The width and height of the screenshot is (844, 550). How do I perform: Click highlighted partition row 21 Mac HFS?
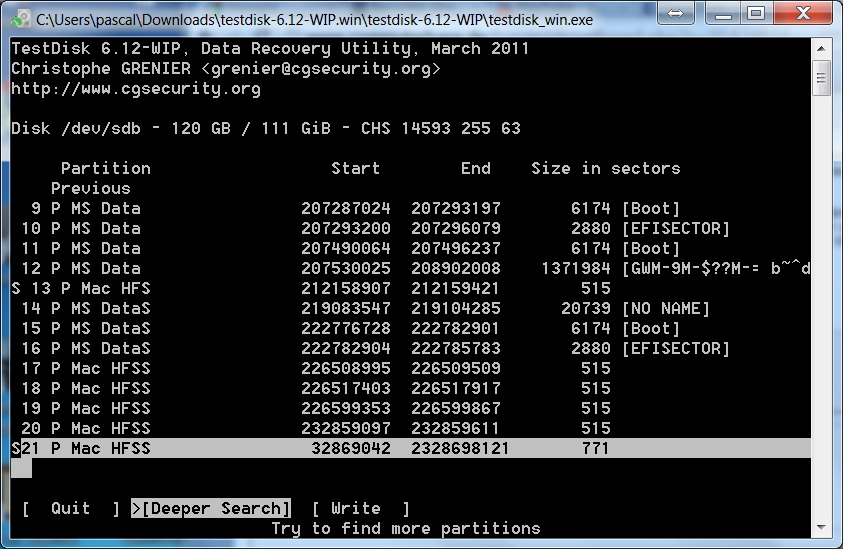(411, 448)
